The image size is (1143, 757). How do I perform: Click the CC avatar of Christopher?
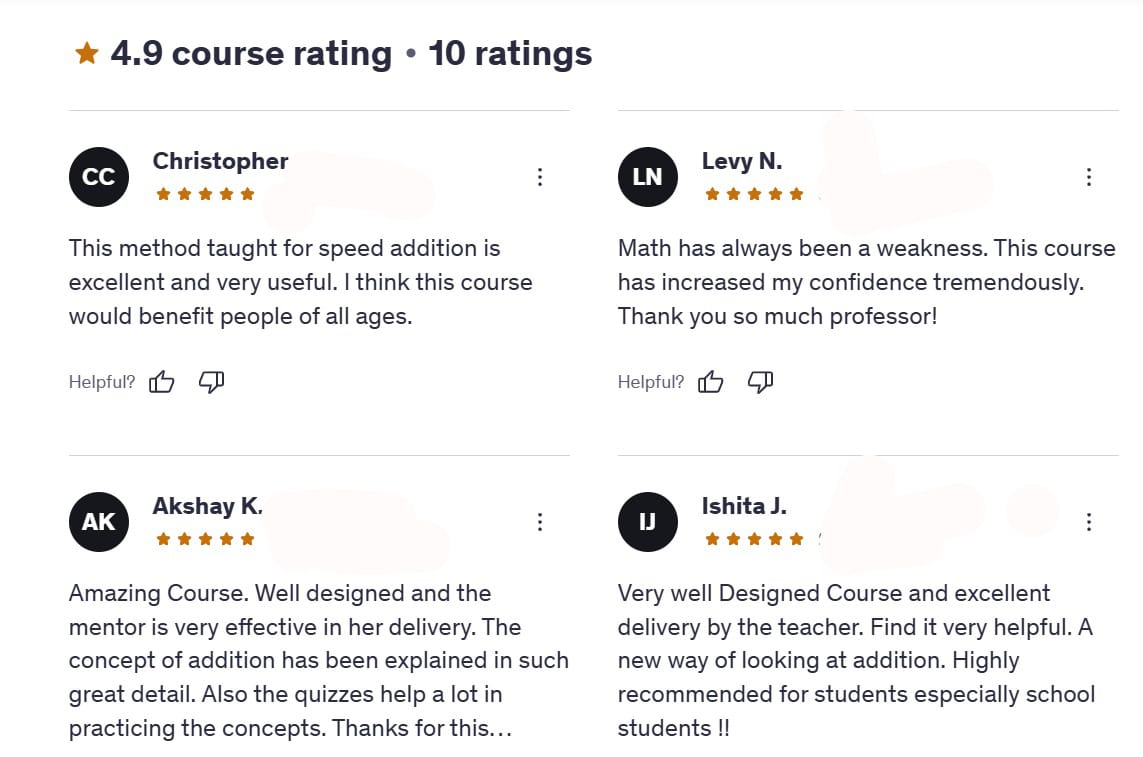tap(98, 177)
